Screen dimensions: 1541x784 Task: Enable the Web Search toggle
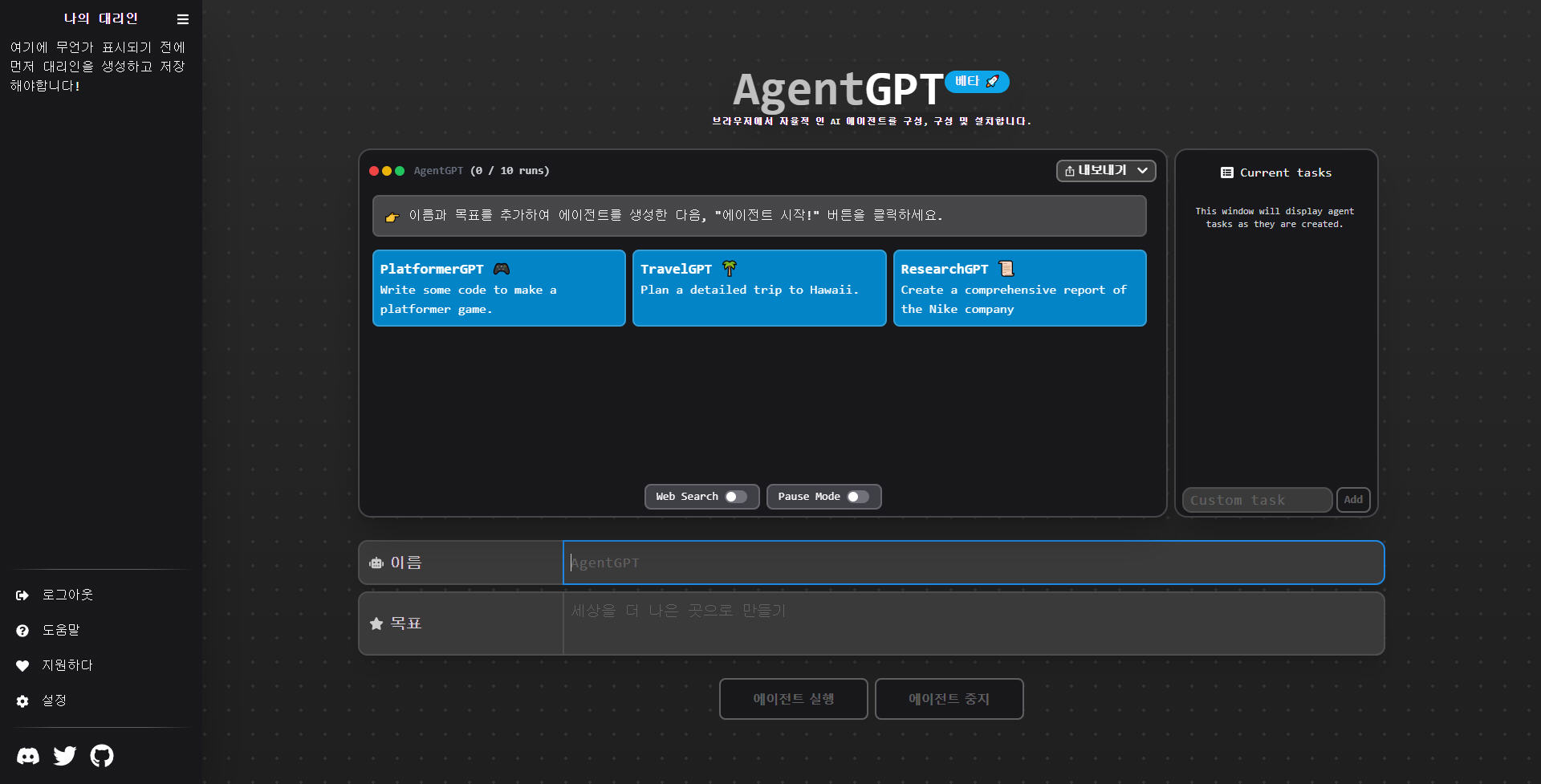pyautogui.click(x=738, y=497)
